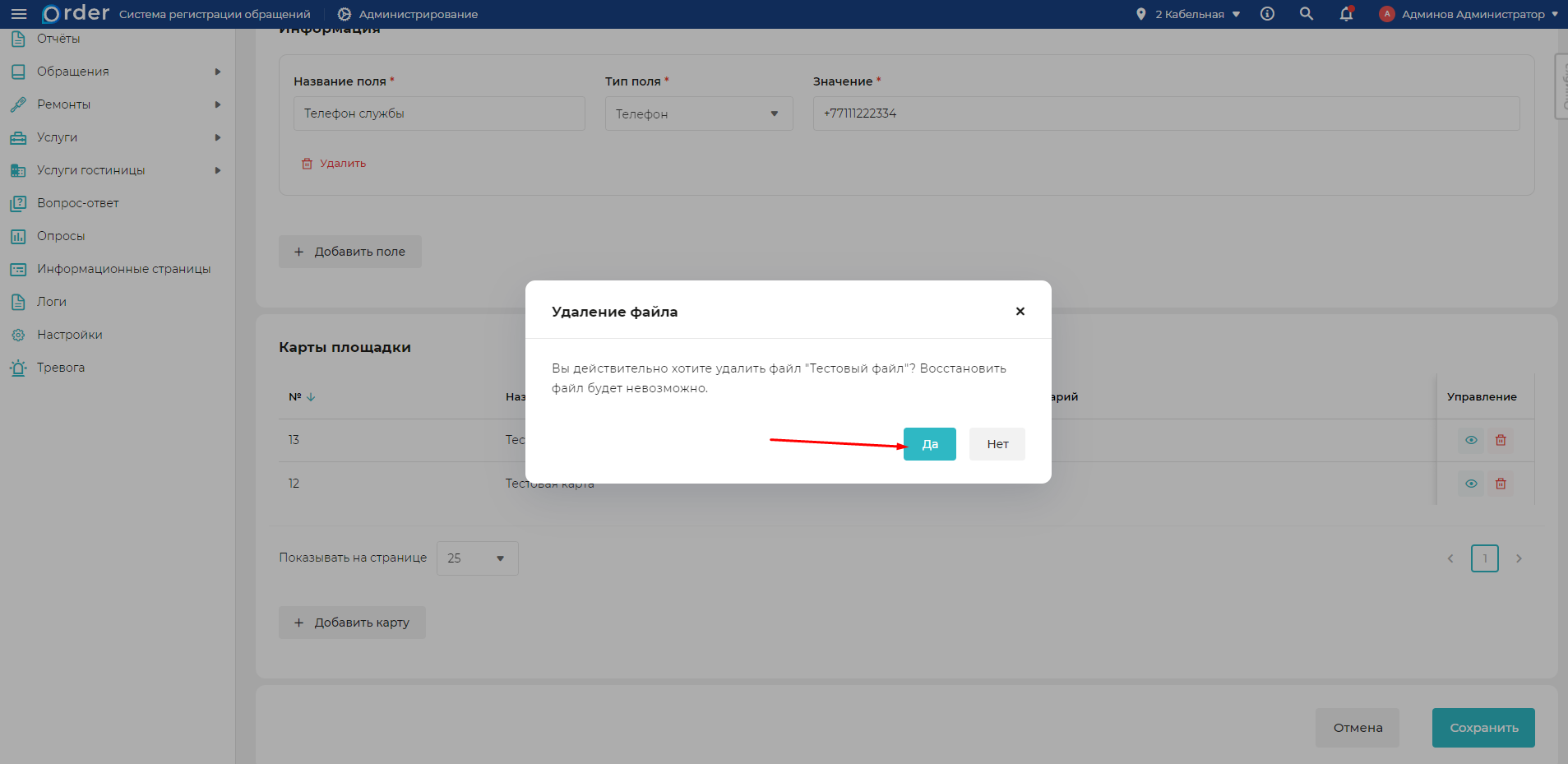The width and height of the screenshot is (1568, 764).
Task: Delete map 12 using trash icon
Action: pyautogui.click(x=1501, y=484)
